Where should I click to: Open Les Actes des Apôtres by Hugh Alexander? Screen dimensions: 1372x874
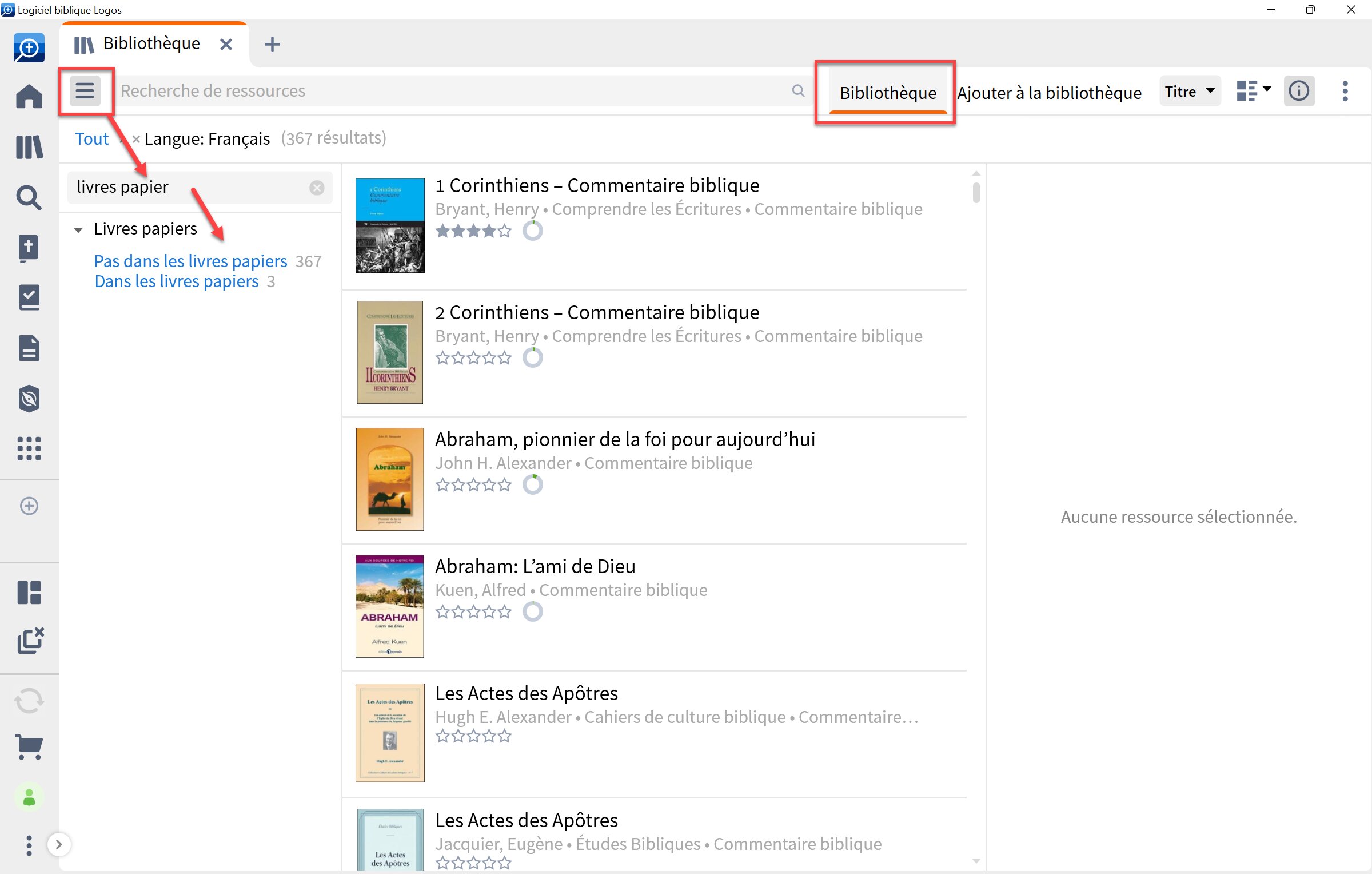(x=526, y=693)
